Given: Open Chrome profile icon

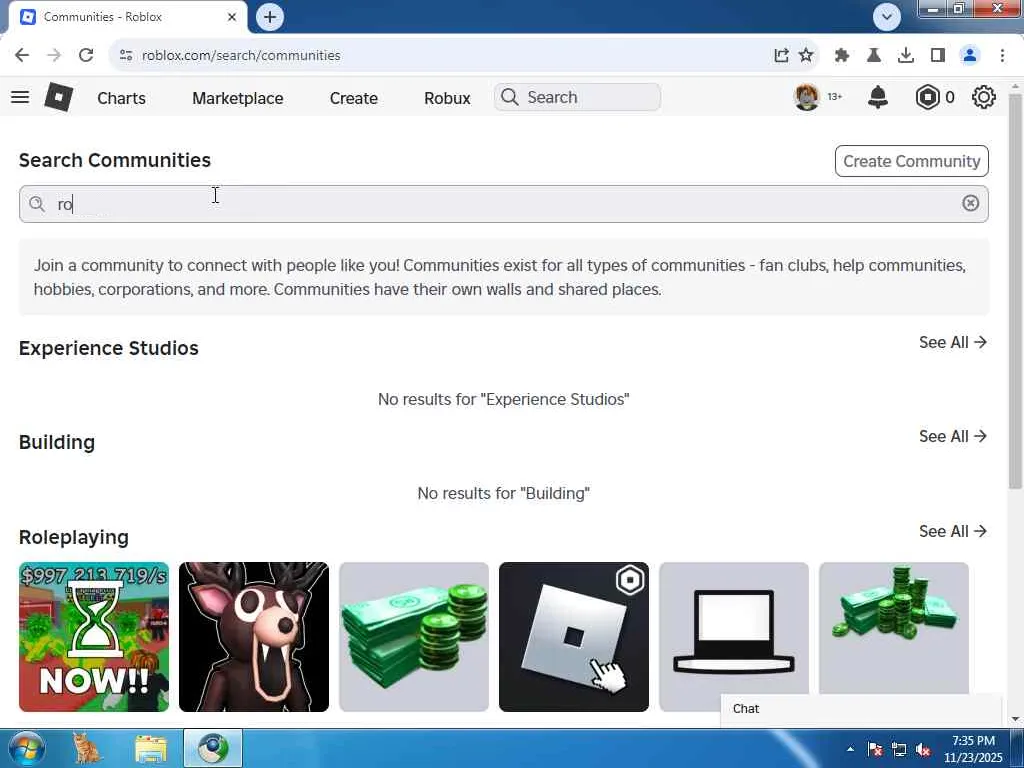Looking at the screenshot, I should 970,56.
